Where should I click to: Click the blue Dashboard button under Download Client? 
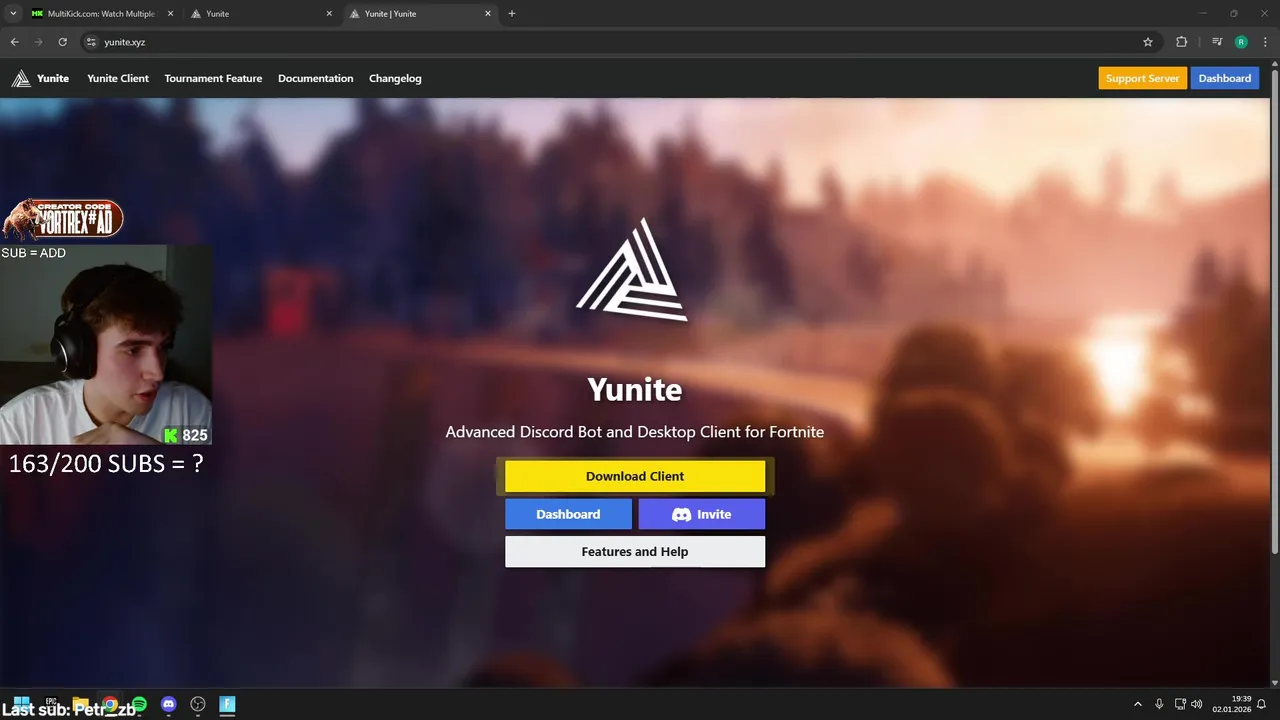coord(568,514)
